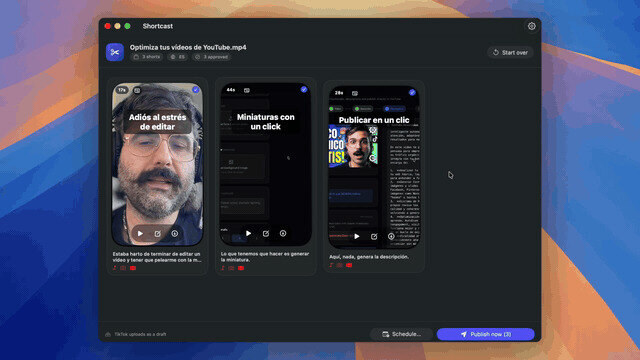Image resolution: width=640 pixels, height=360 pixels.
Task: Edit the 'Publicar en un clic' short
Action: click(374, 236)
